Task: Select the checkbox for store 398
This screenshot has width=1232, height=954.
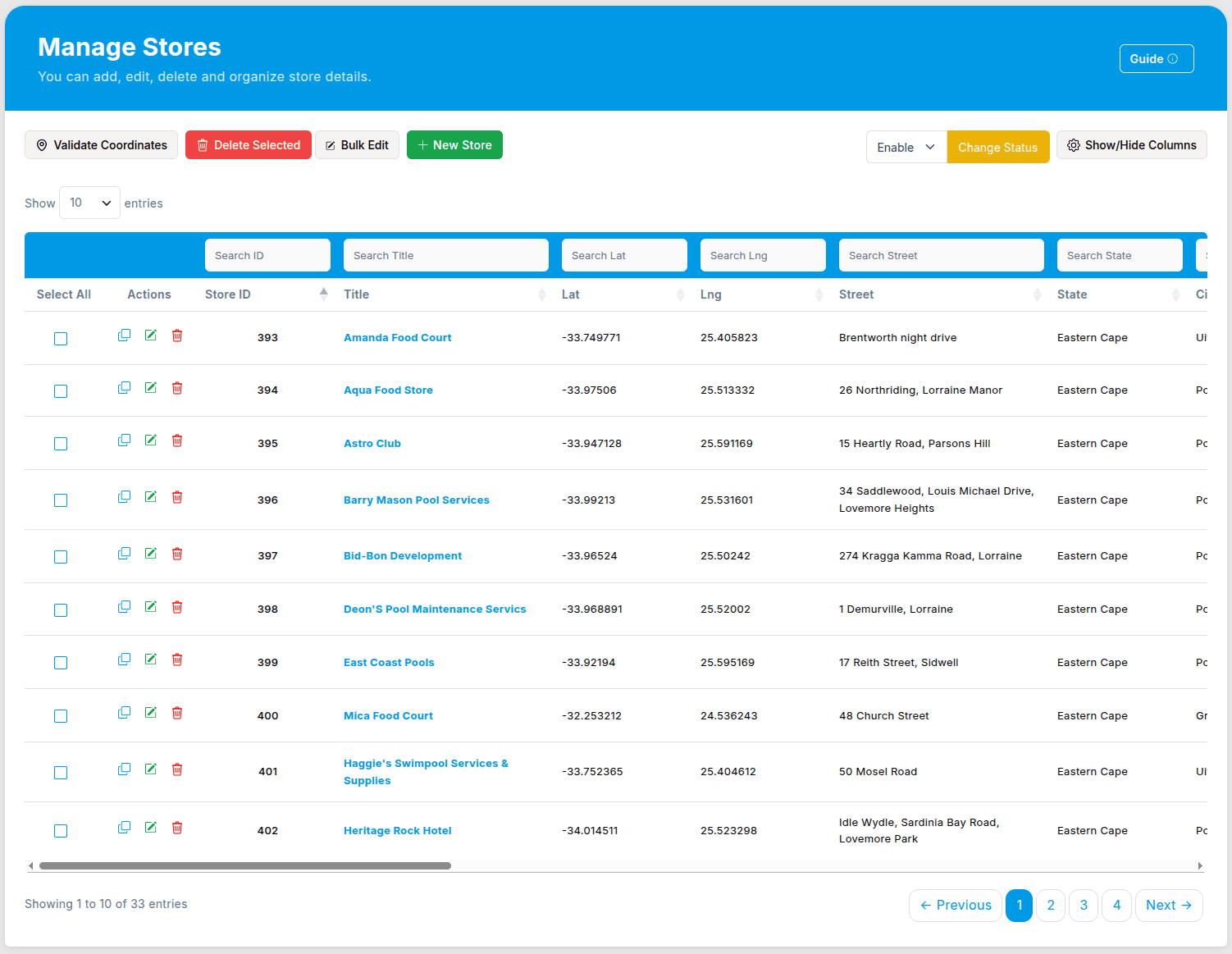Action: (x=61, y=610)
